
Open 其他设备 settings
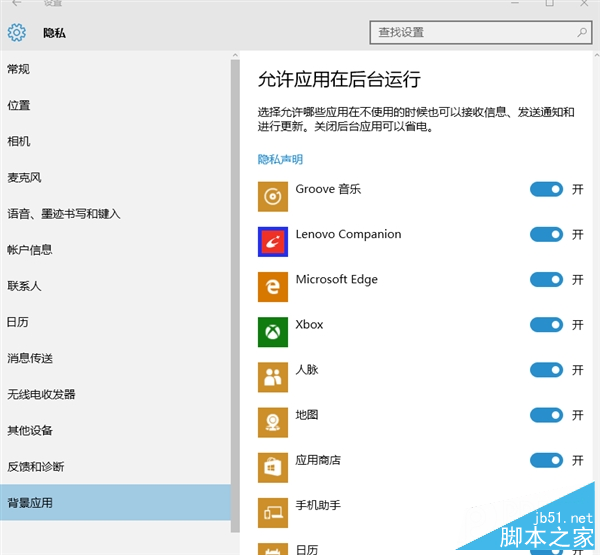coord(115,431)
